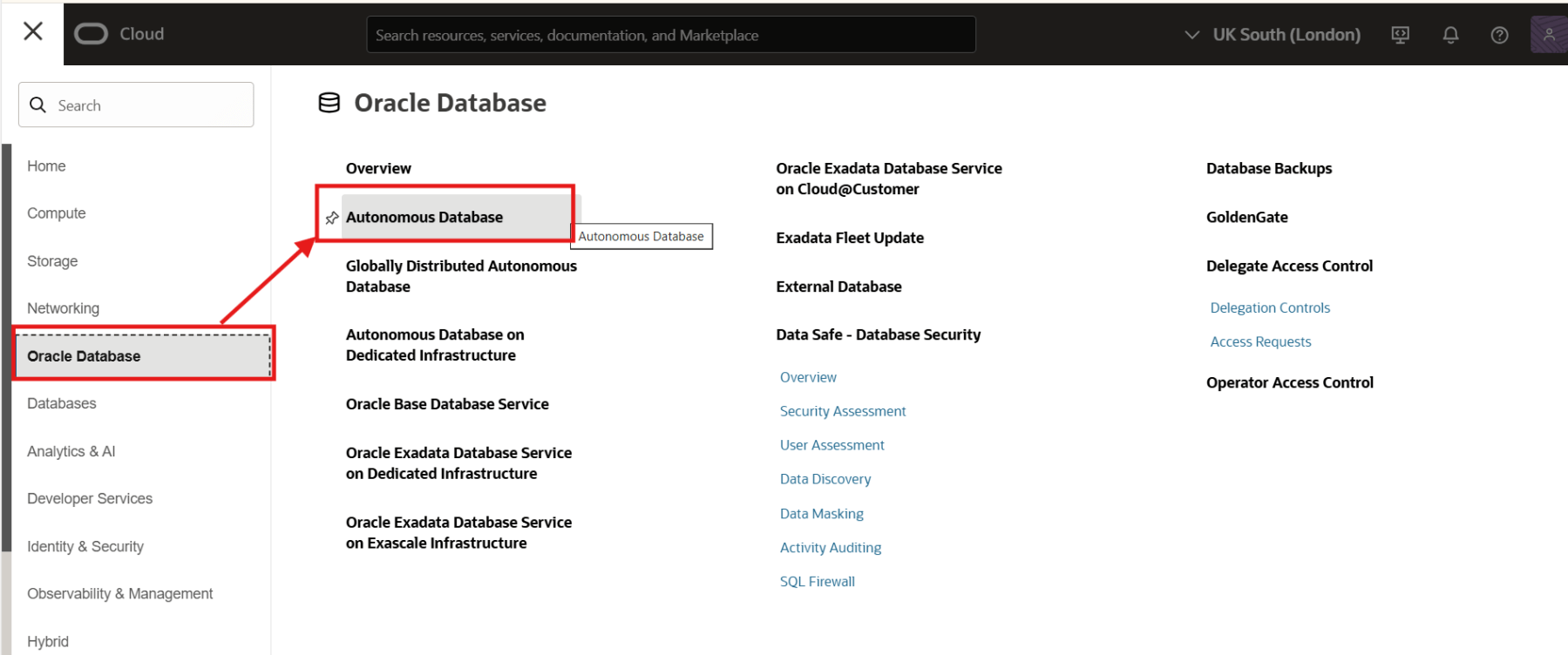Expand the UK South (London) region dropdown

click(1273, 35)
